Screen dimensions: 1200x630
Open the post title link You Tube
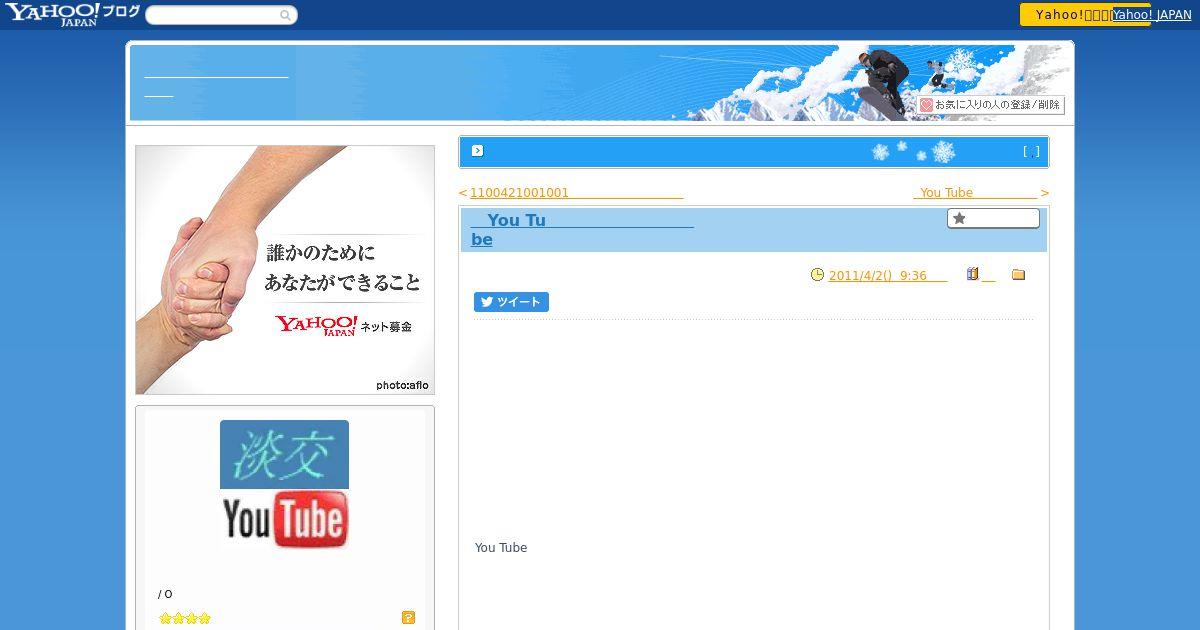[582, 229]
